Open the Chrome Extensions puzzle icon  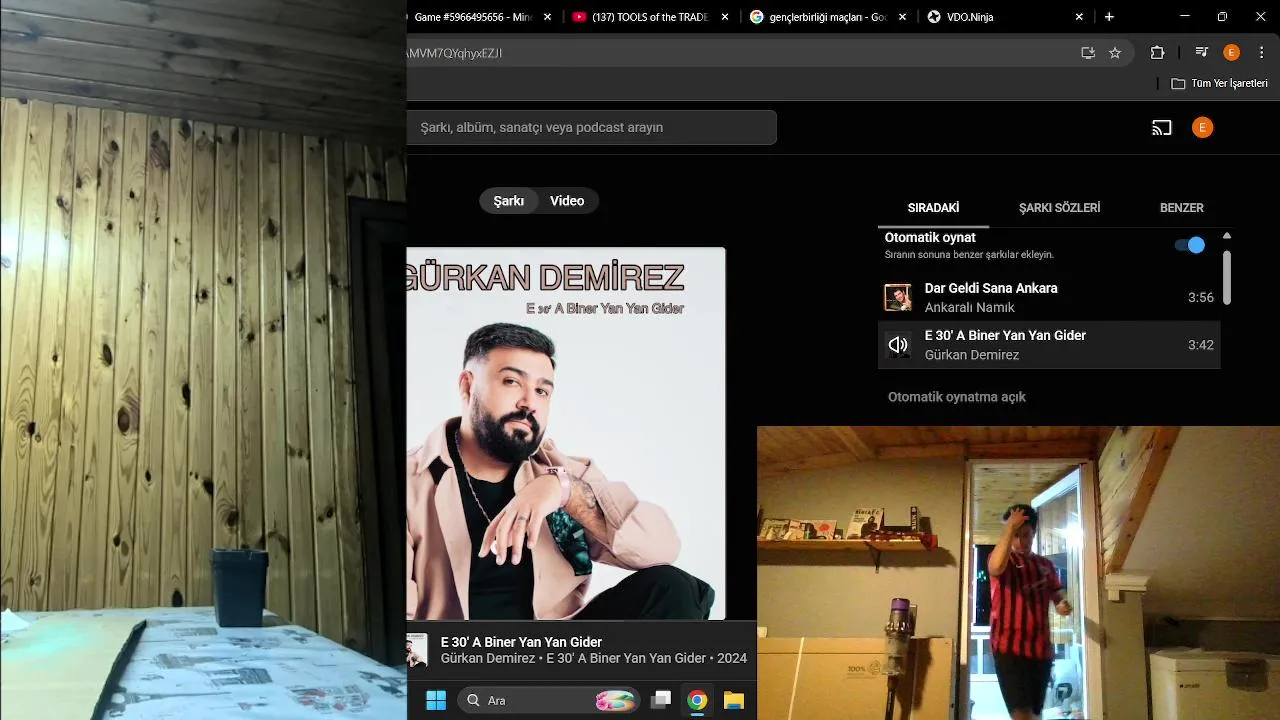[x=1158, y=53]
